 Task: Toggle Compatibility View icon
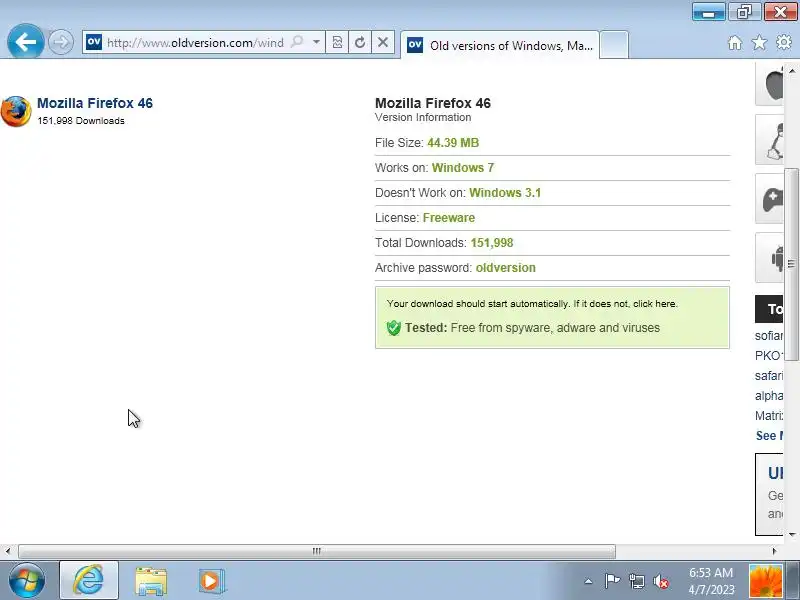point(337,42)
